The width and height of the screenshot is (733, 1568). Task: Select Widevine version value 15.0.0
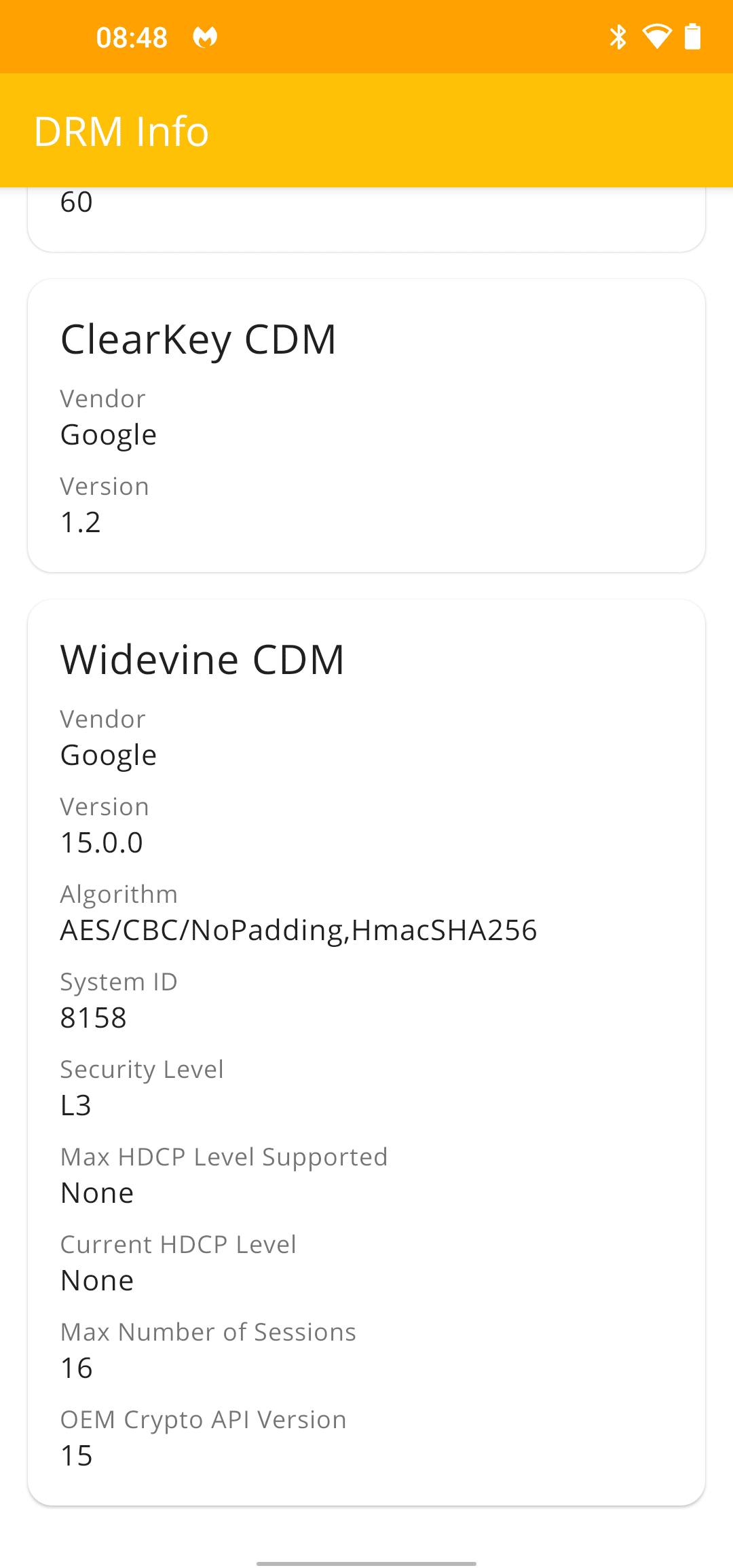(x=102, y=842)
